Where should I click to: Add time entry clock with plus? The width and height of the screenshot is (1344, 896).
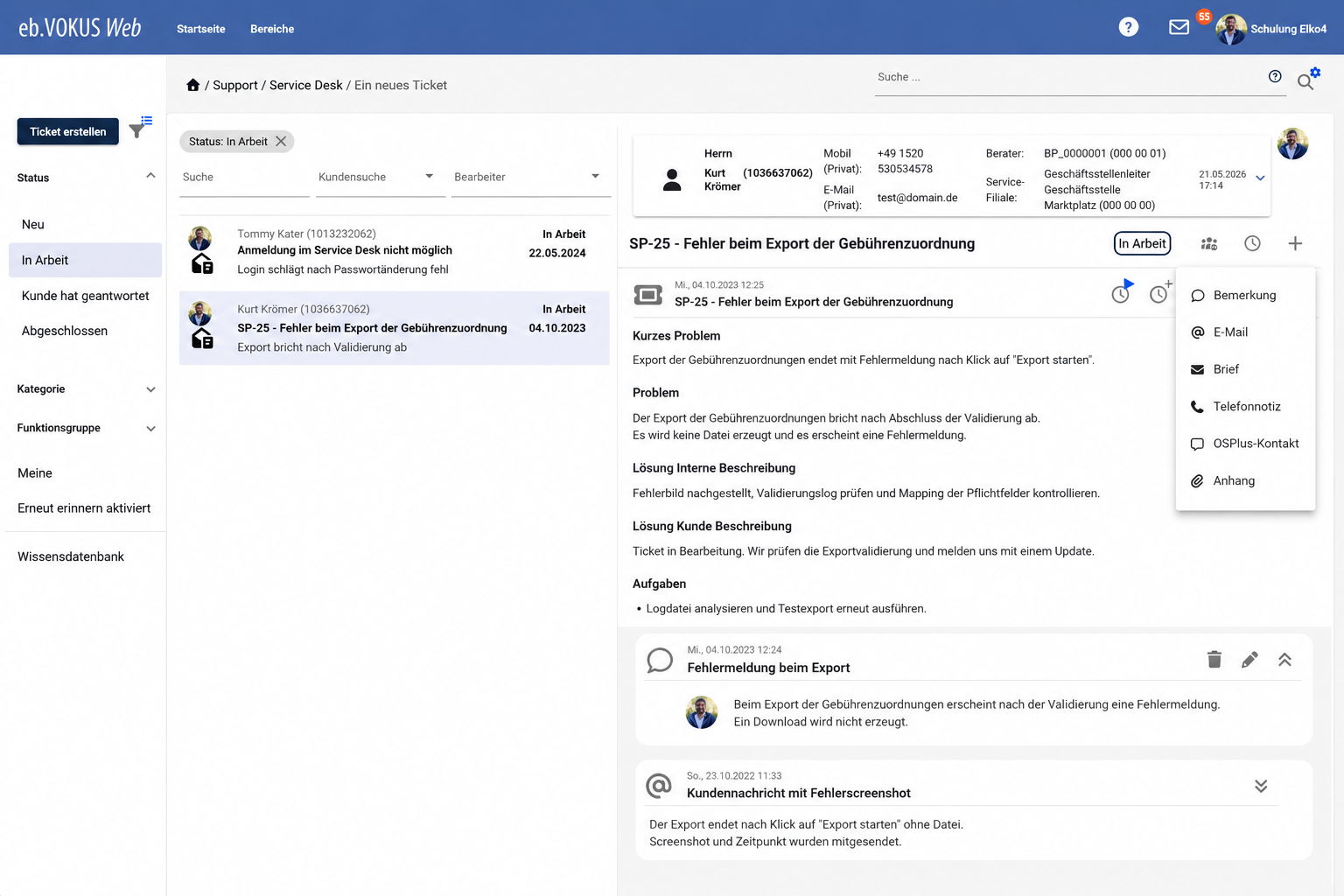pyautogui.click(x=1160, y=292)
